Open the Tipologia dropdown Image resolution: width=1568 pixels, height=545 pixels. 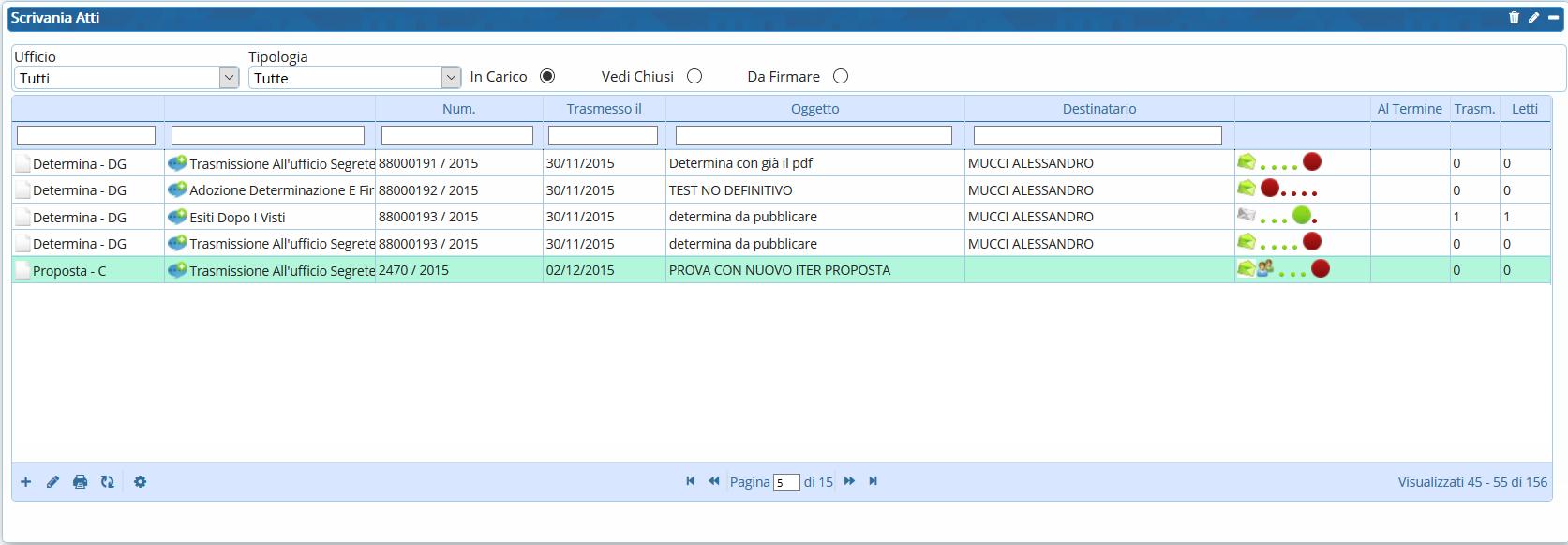pyautogui.click(x=451, y=78)
